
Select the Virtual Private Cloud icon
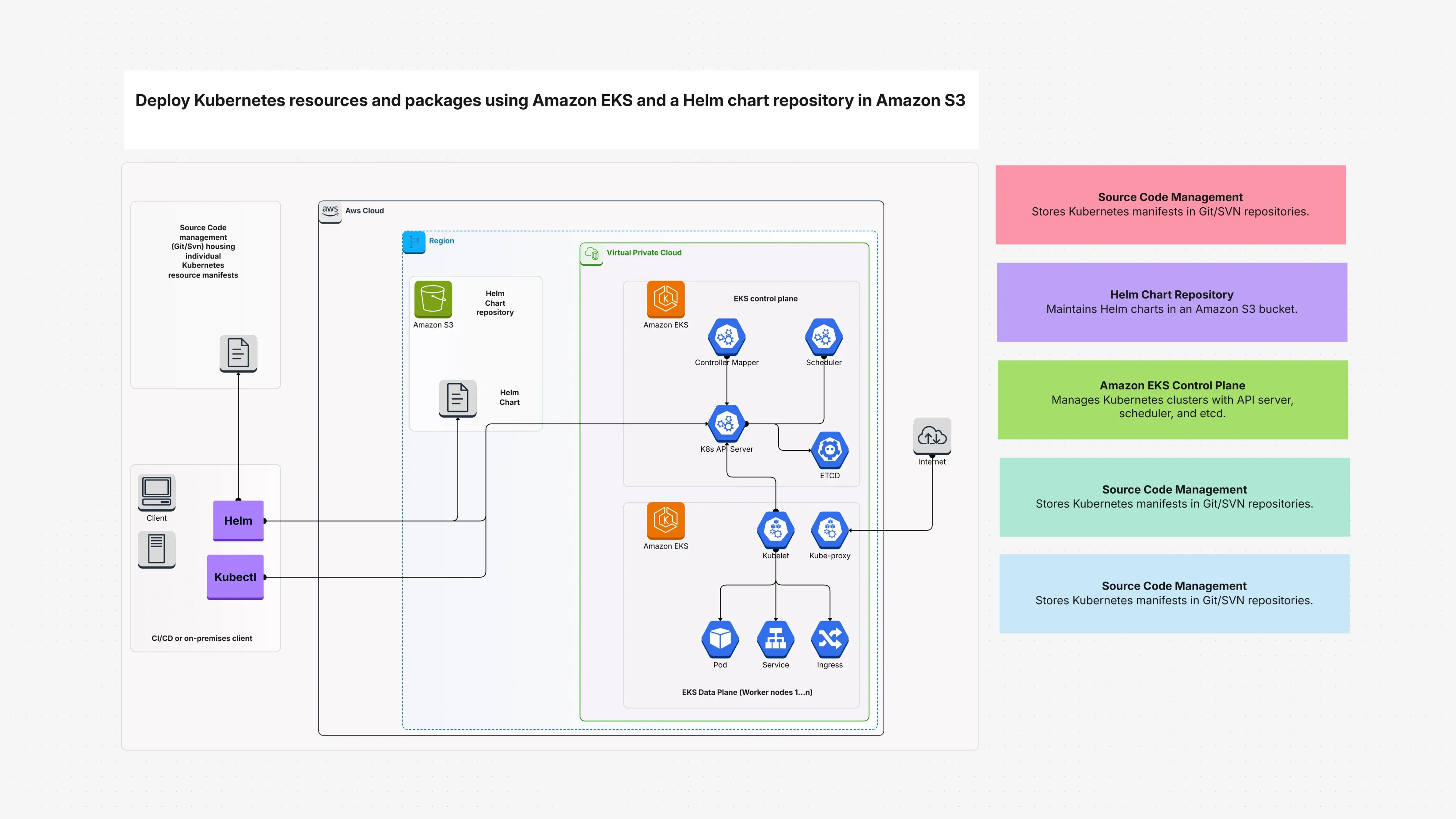(x=592, y=254)
